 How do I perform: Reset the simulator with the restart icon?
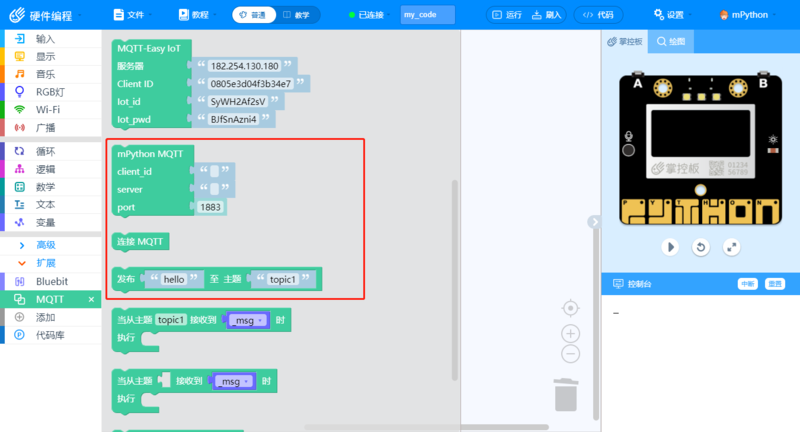701,246
